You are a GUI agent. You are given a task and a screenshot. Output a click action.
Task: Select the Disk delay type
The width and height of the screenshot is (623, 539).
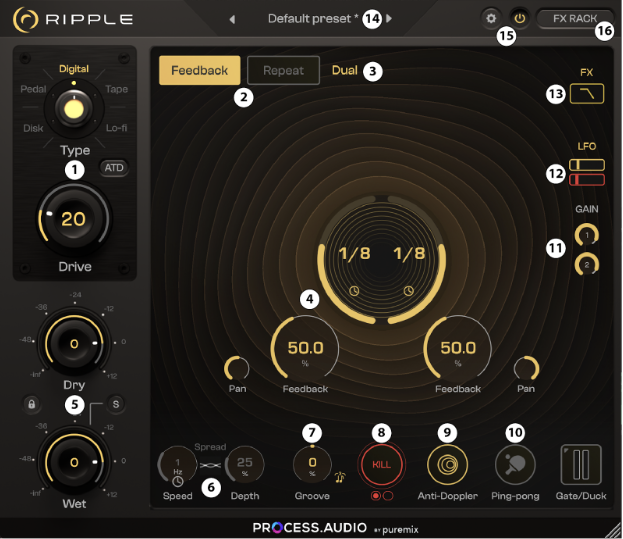point(33,128)
